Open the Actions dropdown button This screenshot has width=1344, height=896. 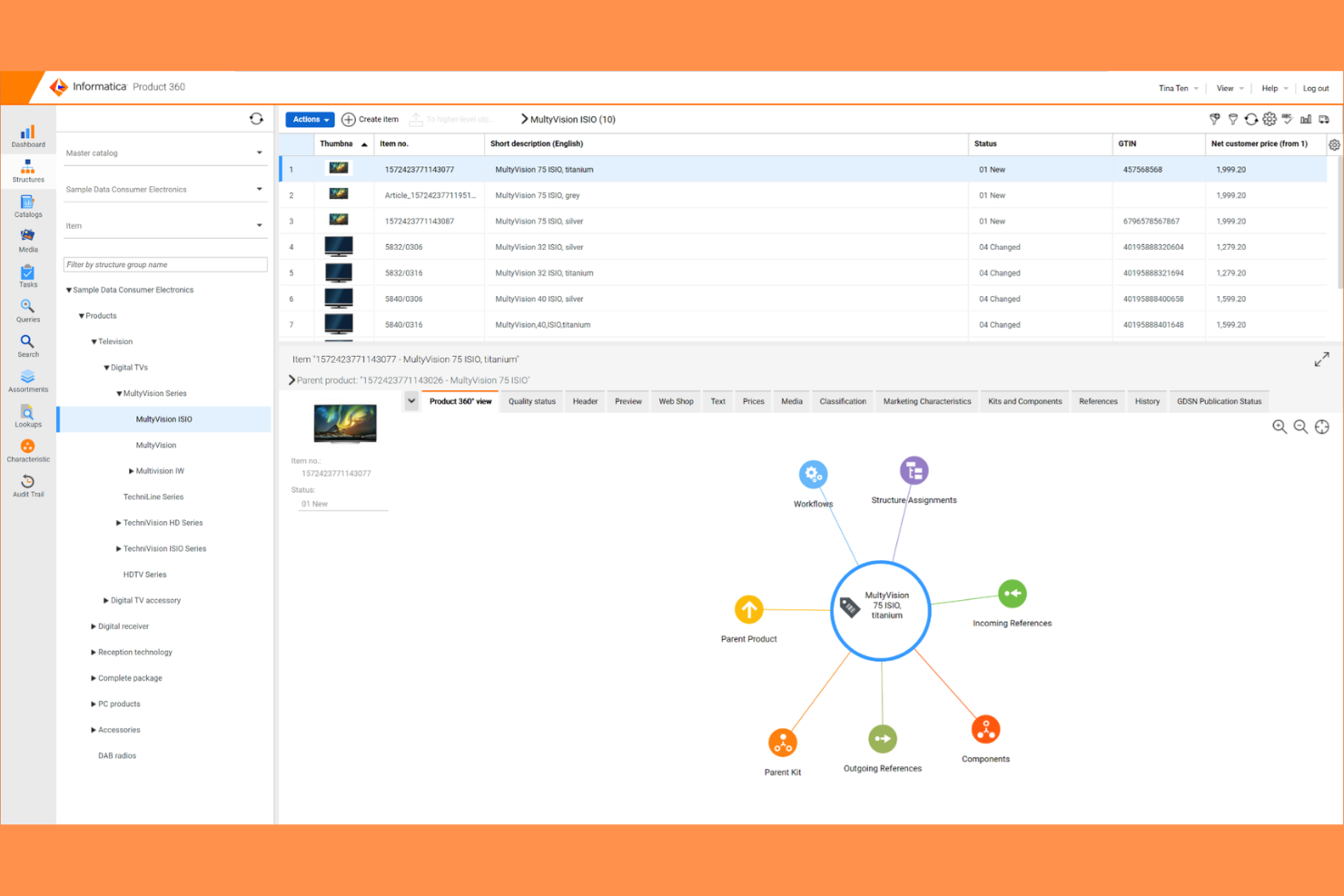point(310,119)
